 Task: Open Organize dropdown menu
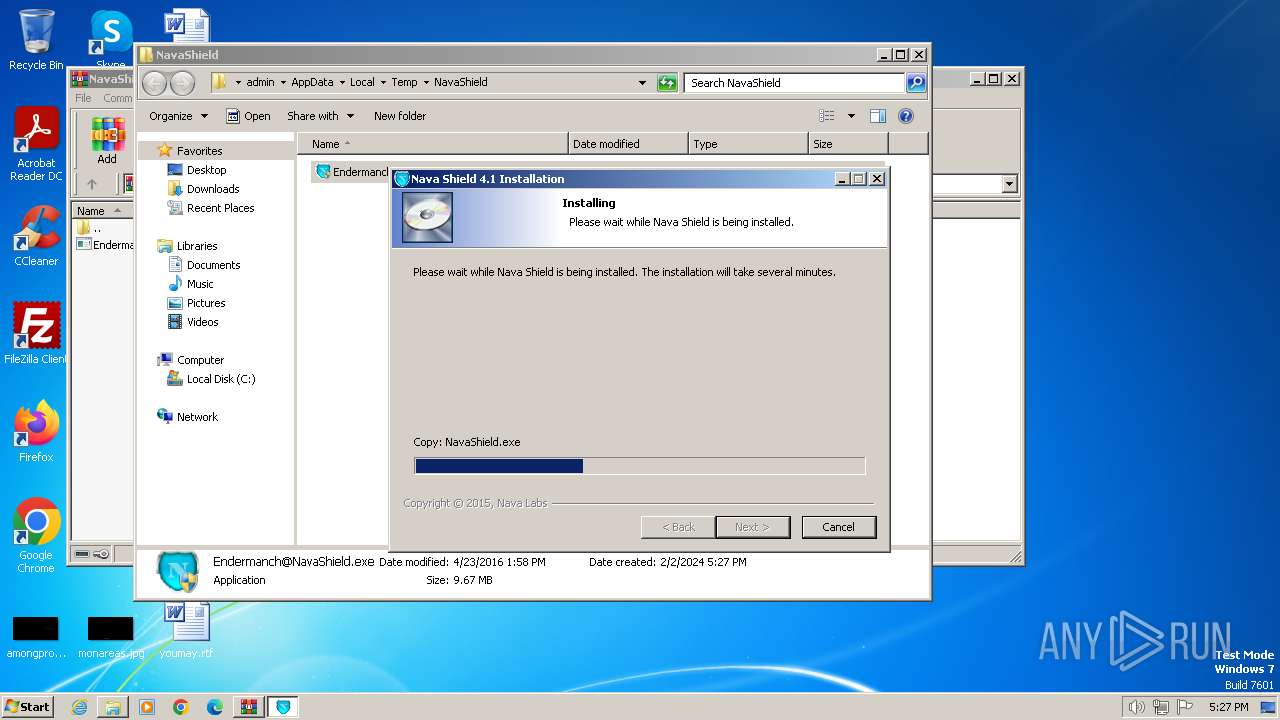pyautogui.click(x=178, y=116)
